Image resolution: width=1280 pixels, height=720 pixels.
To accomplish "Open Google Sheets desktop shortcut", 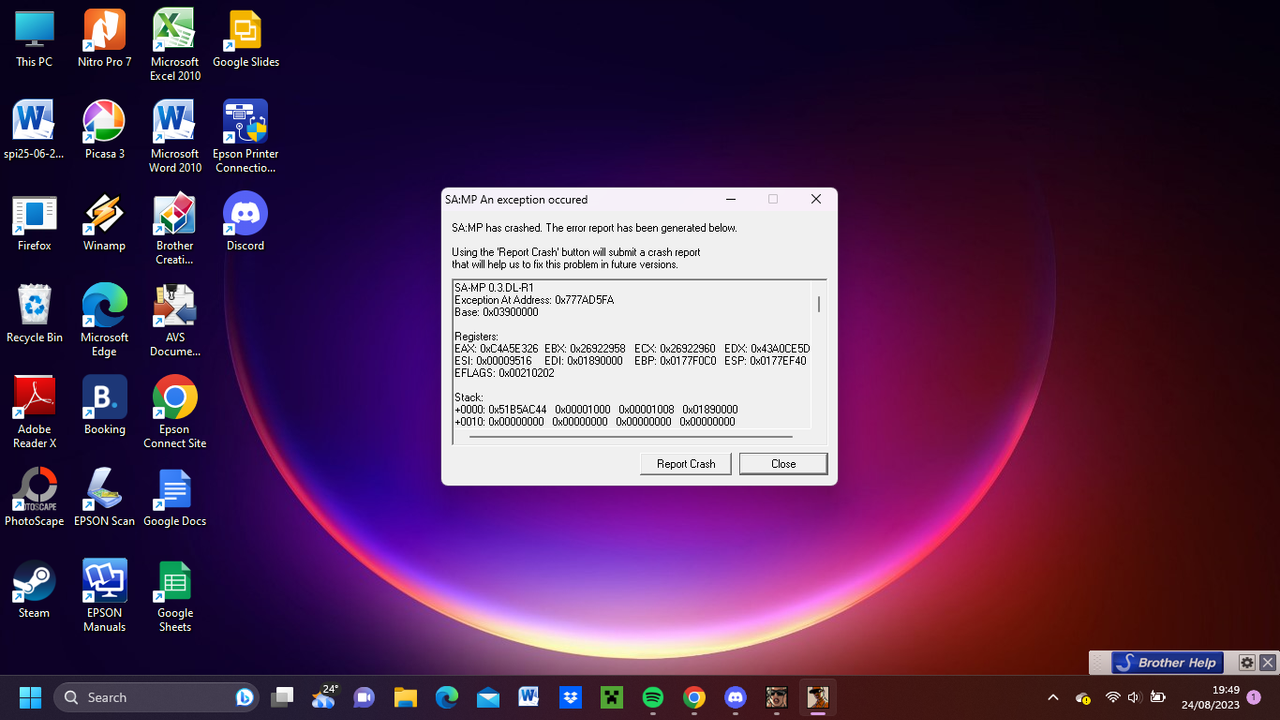I will click(x=175, y=596).
